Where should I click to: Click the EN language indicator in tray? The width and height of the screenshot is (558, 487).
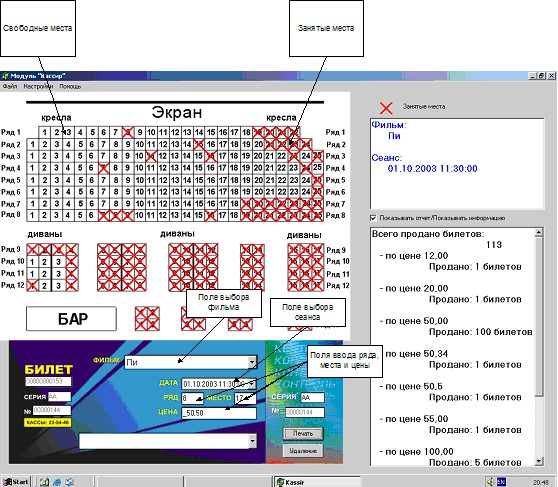[501, 482]
